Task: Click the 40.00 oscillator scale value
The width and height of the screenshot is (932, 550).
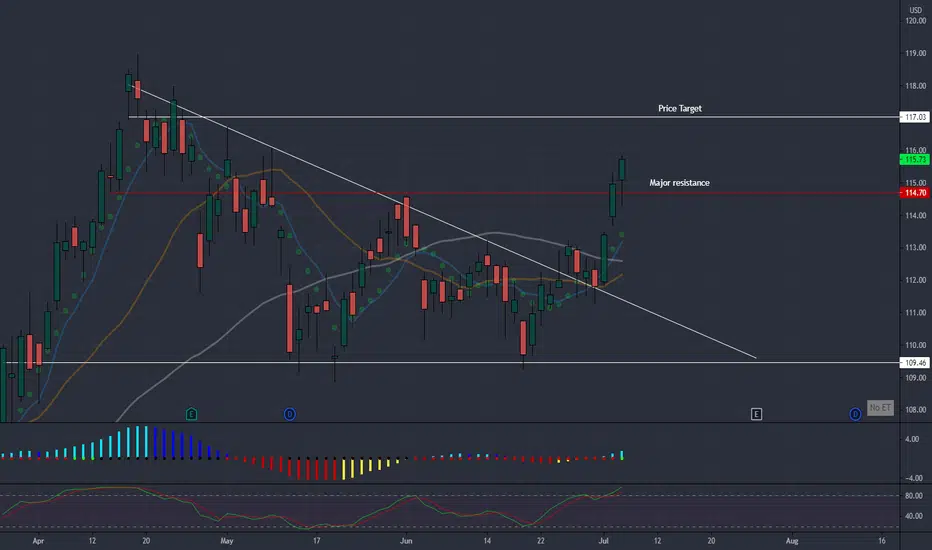Action: point(914,516)
